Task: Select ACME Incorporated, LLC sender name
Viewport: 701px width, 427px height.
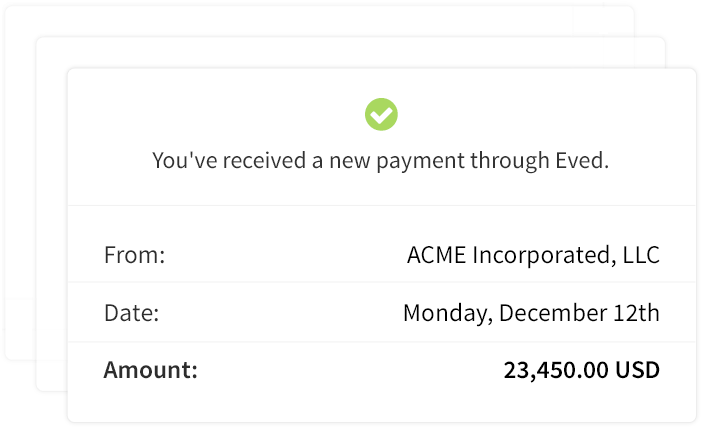Action: click(533, 255)
